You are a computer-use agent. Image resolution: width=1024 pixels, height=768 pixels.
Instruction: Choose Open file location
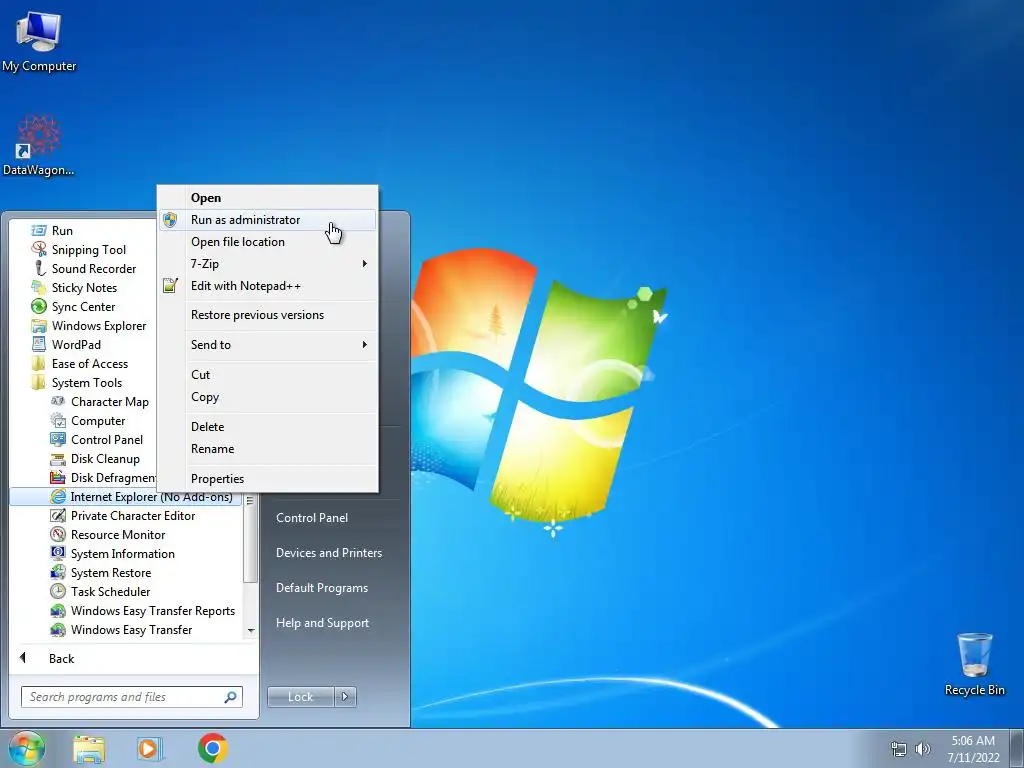tap(268, 242)
